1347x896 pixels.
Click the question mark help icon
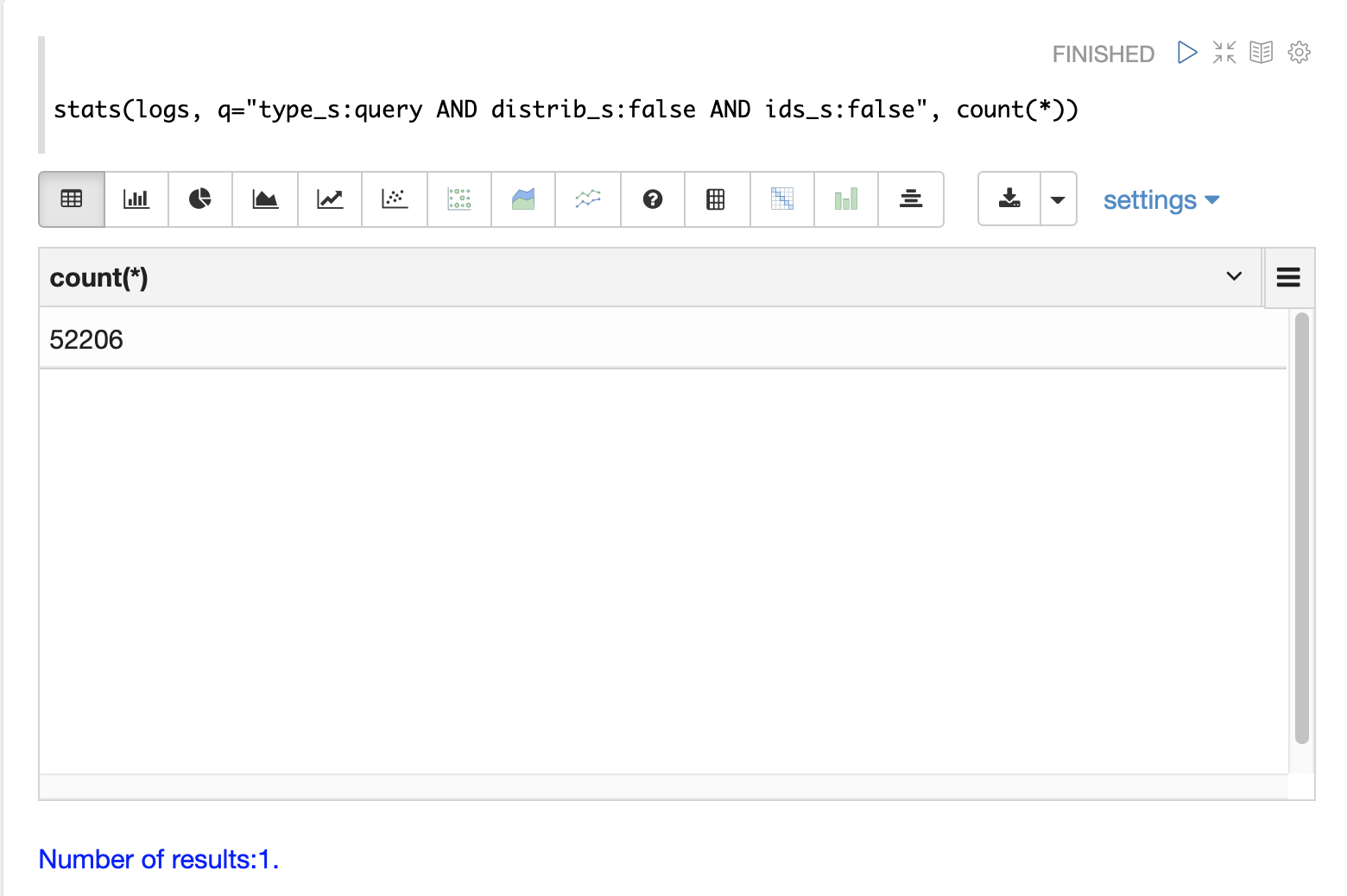click(x=653, y=199)
